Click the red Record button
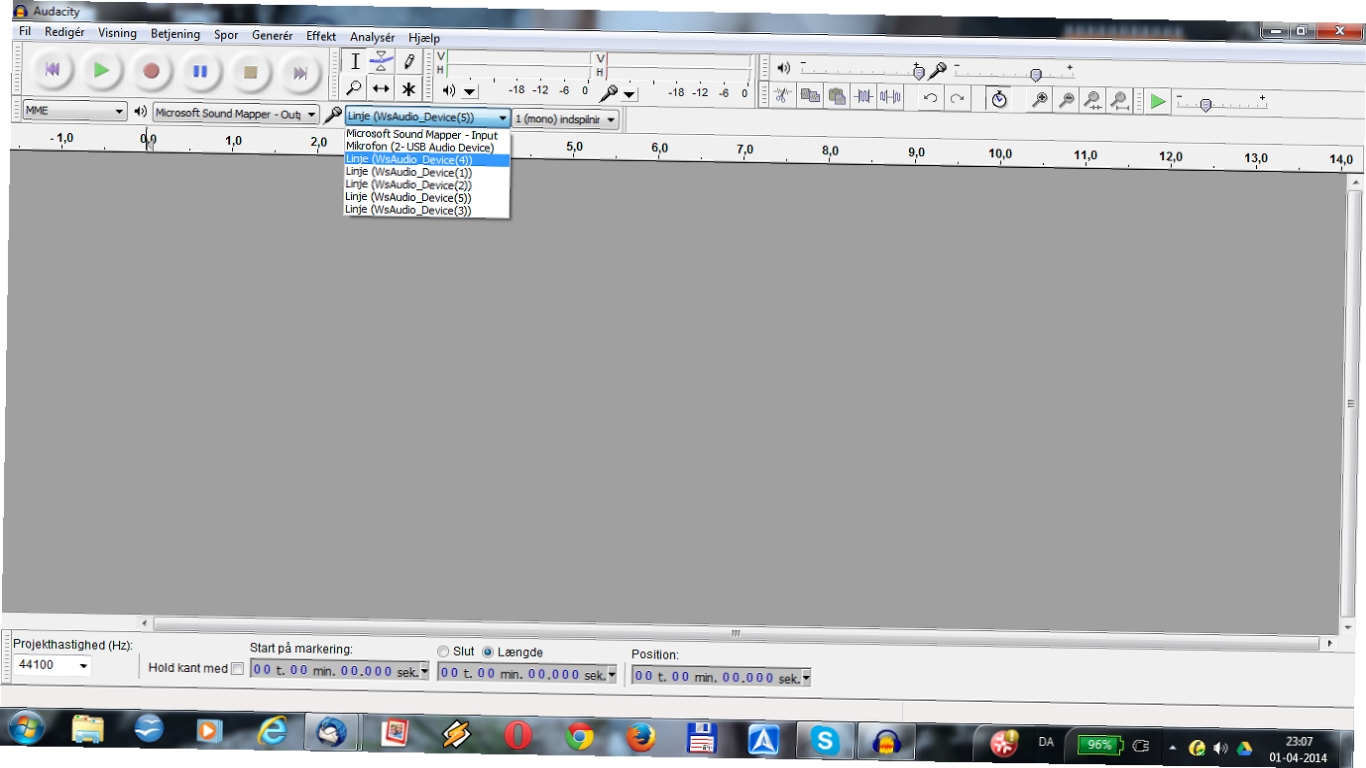Screen dimensions: 1366x768 click(x=151, y=72)
